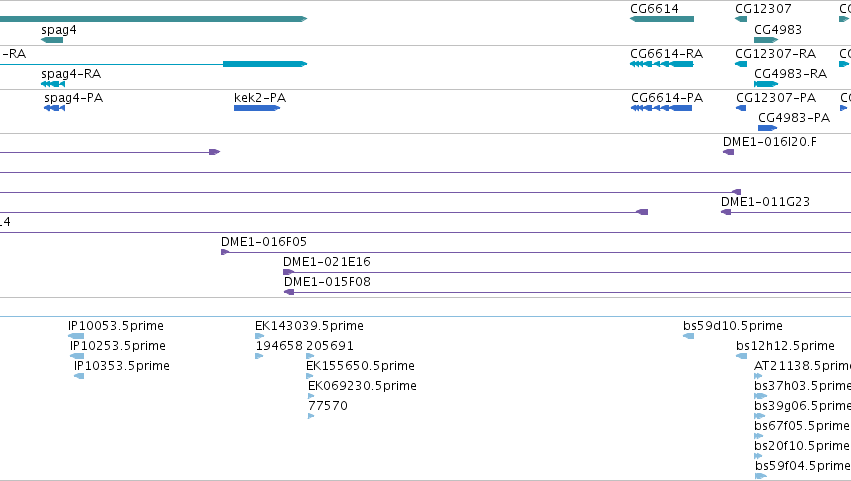Click the 194658 EST label
851x481 pixels.
[279, 346]
